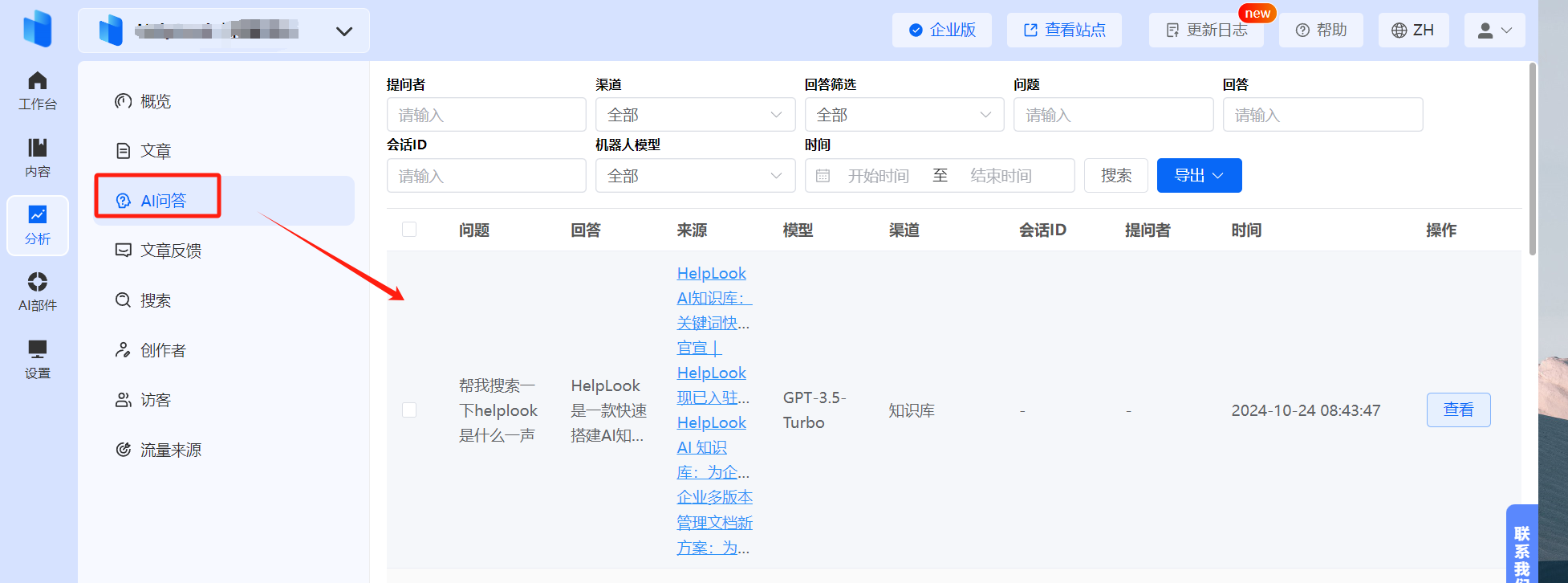The height and width of the screenshot is (583, 1568).
Task: Expand the 回答筛选 dropdown
Action: 904,115
